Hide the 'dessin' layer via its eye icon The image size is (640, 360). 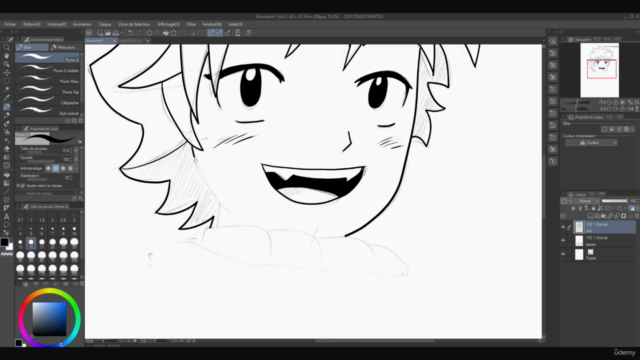click(x=563, y=241)
